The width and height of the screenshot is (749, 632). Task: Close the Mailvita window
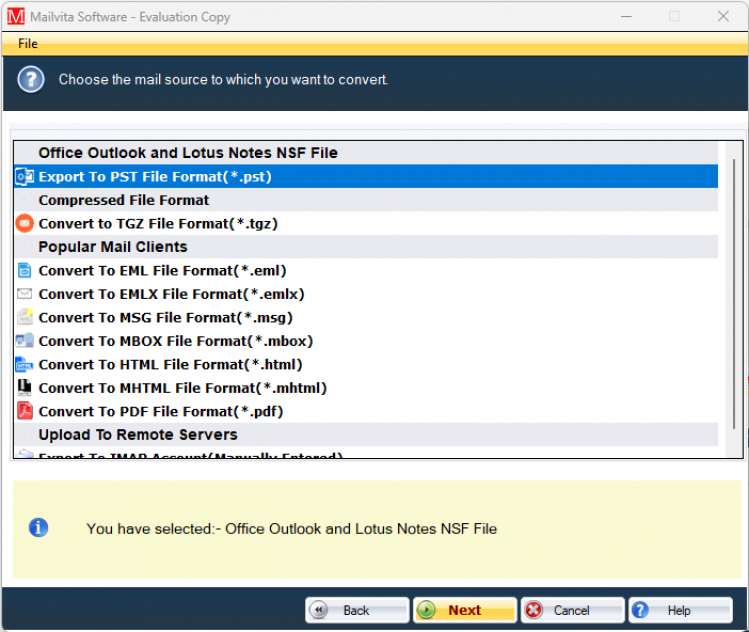723,16
